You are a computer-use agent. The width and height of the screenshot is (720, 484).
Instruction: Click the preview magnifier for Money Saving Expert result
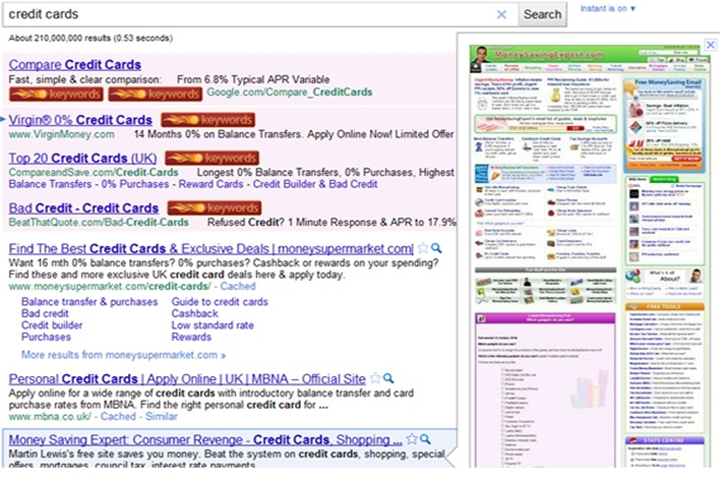click(x=425, y=440)
